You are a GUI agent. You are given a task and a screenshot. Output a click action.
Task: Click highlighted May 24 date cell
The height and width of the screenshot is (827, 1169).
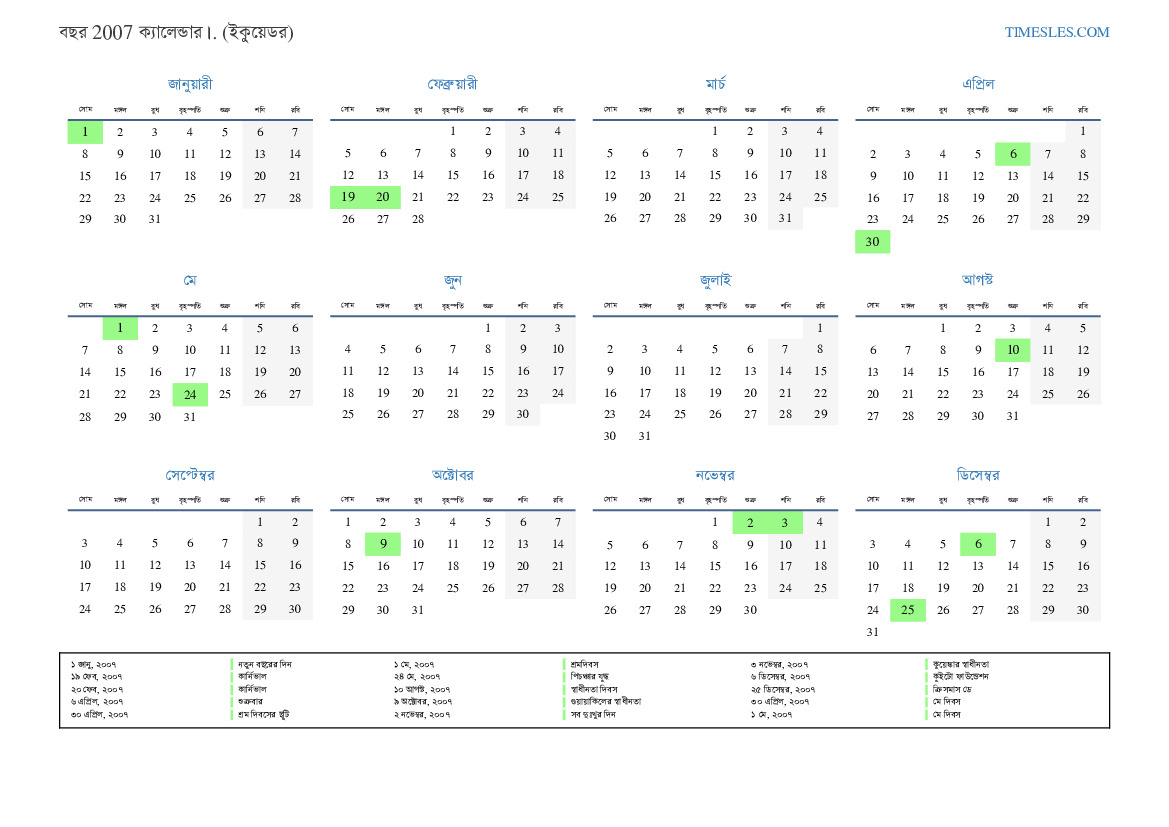tap(190, 394)
